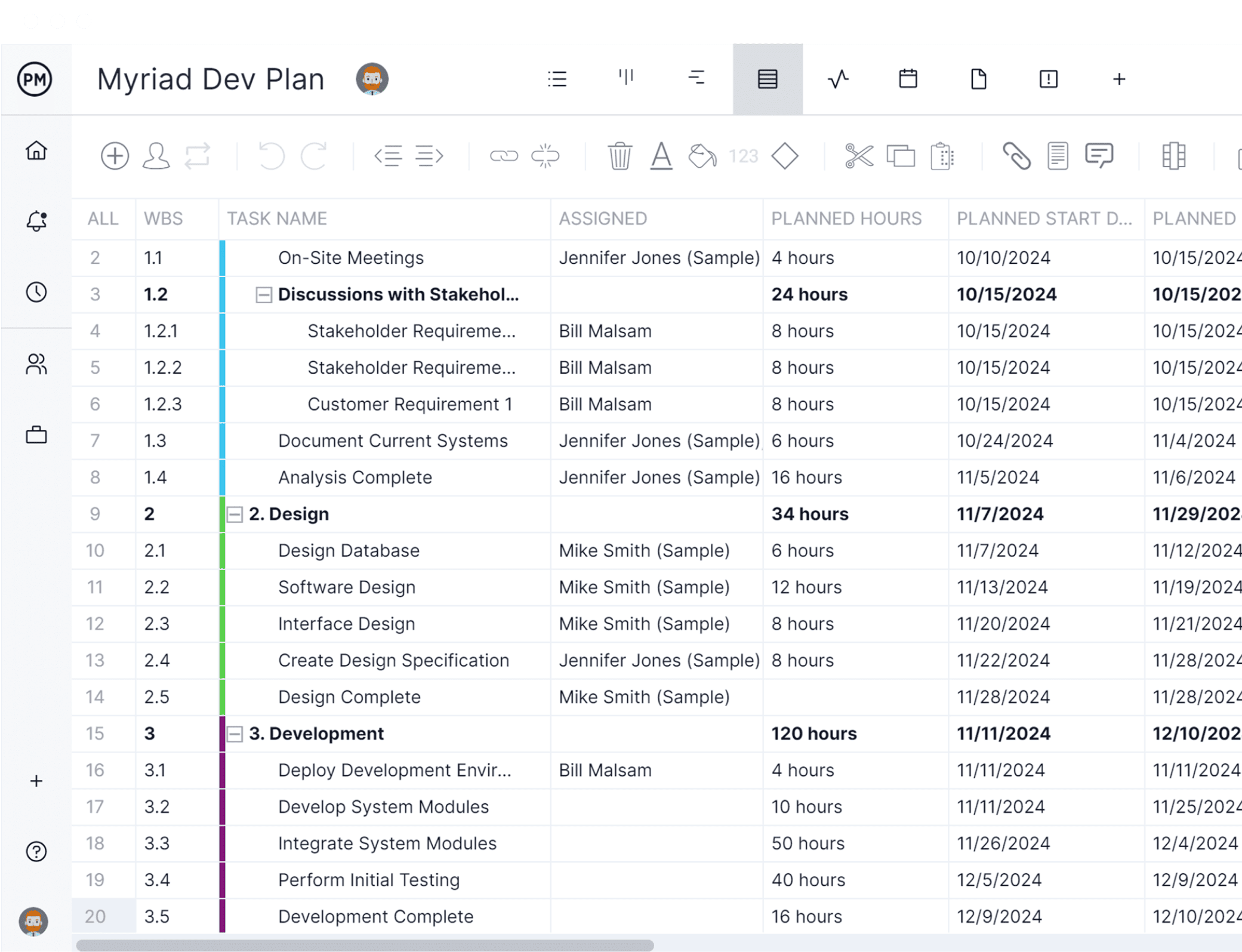Viewport: 1242px width, 952px height.
Task: Open notifications from the left sidebar bell
Action: [x=36, y=221]
